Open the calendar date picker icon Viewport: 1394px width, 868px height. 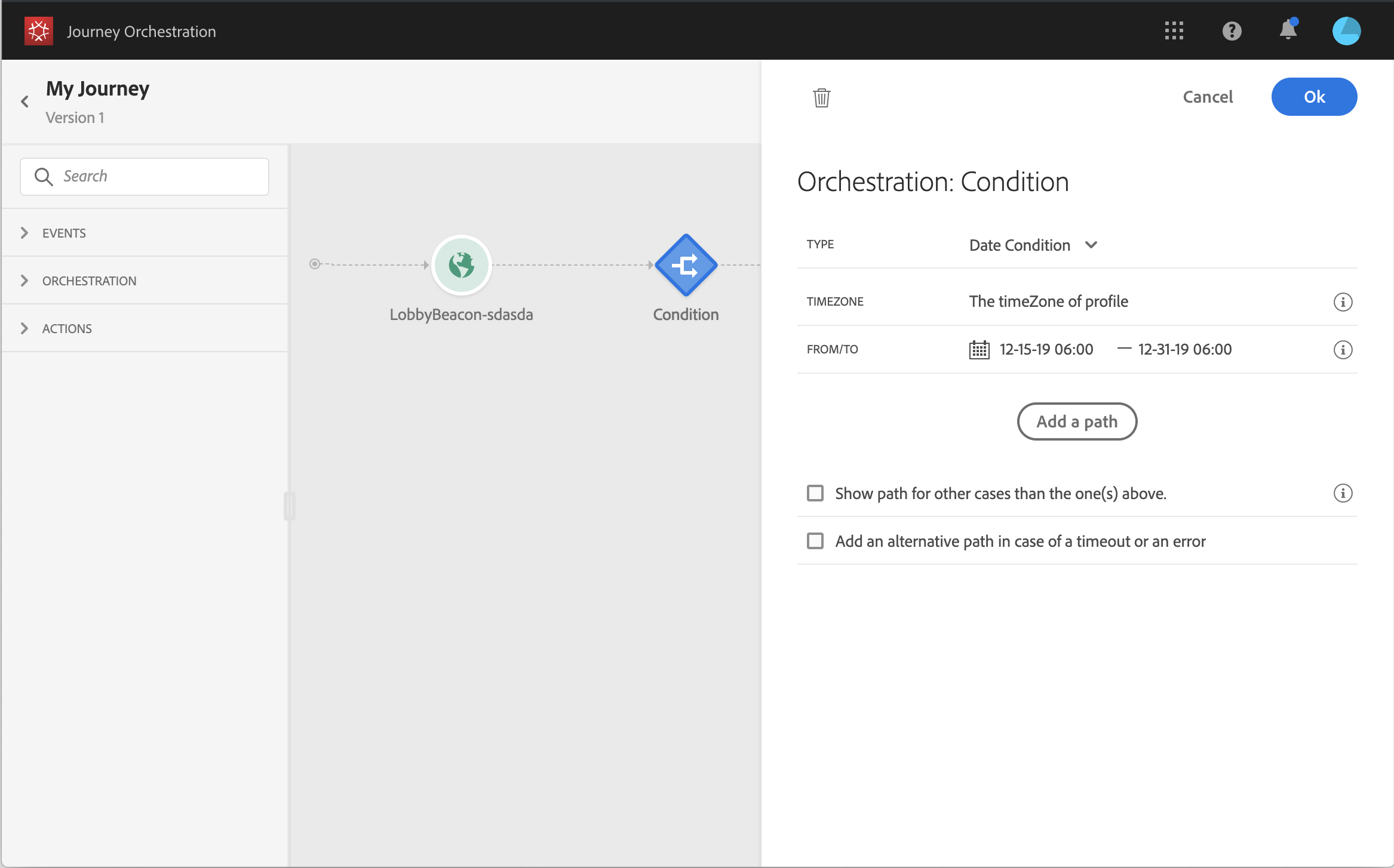pyautogui.click(x=979, y=350)
